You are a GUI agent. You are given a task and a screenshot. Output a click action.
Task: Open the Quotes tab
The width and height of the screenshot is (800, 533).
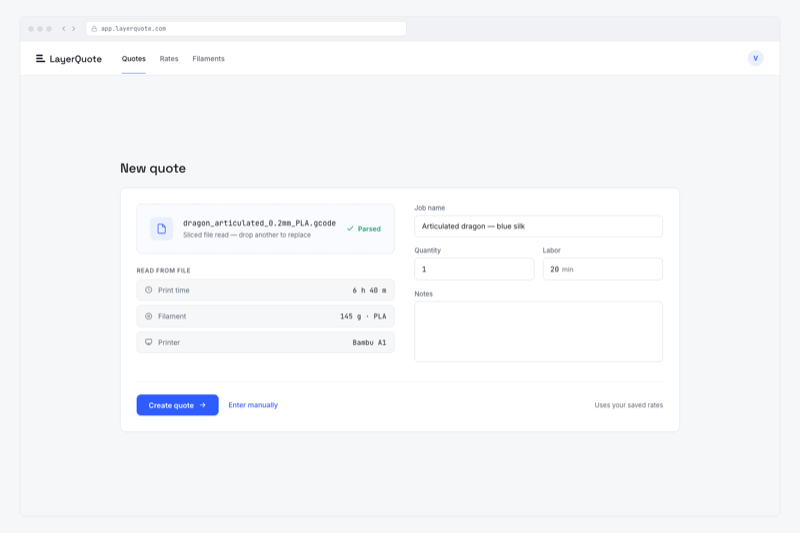[x=134, y=59]
